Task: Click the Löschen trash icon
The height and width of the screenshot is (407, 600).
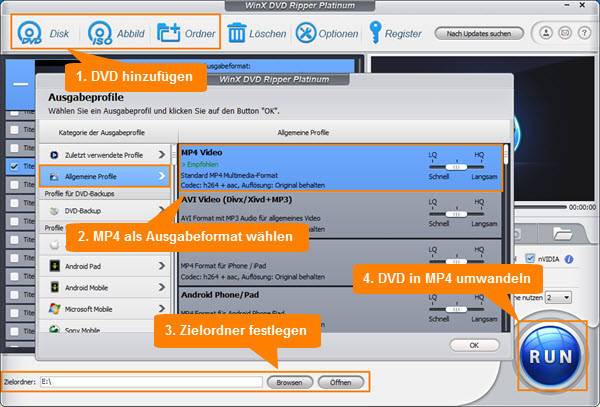Action: pyautogui.click(x=238, y=33)
